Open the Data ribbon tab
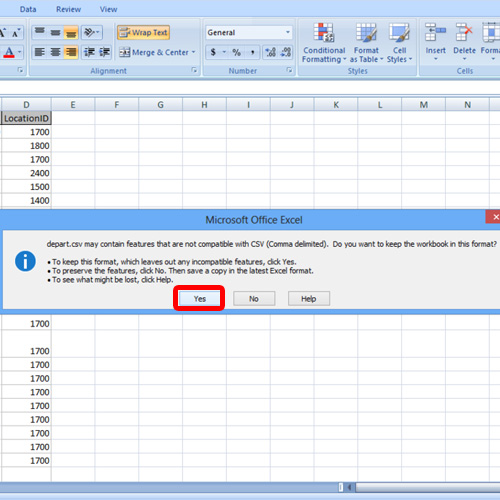 click(x=28, y=9)
